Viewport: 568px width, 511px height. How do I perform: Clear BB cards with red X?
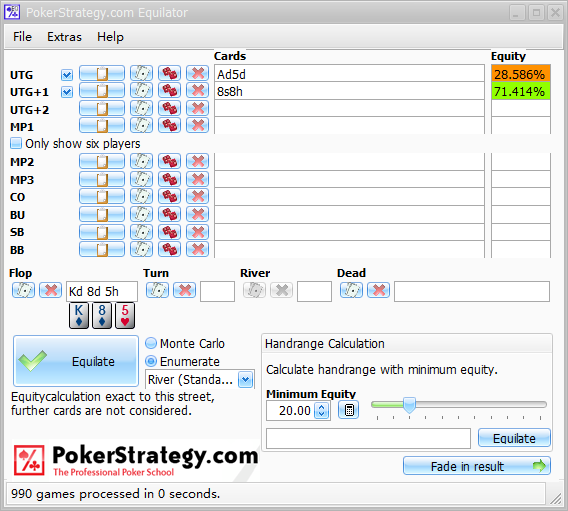coord(197,249)
